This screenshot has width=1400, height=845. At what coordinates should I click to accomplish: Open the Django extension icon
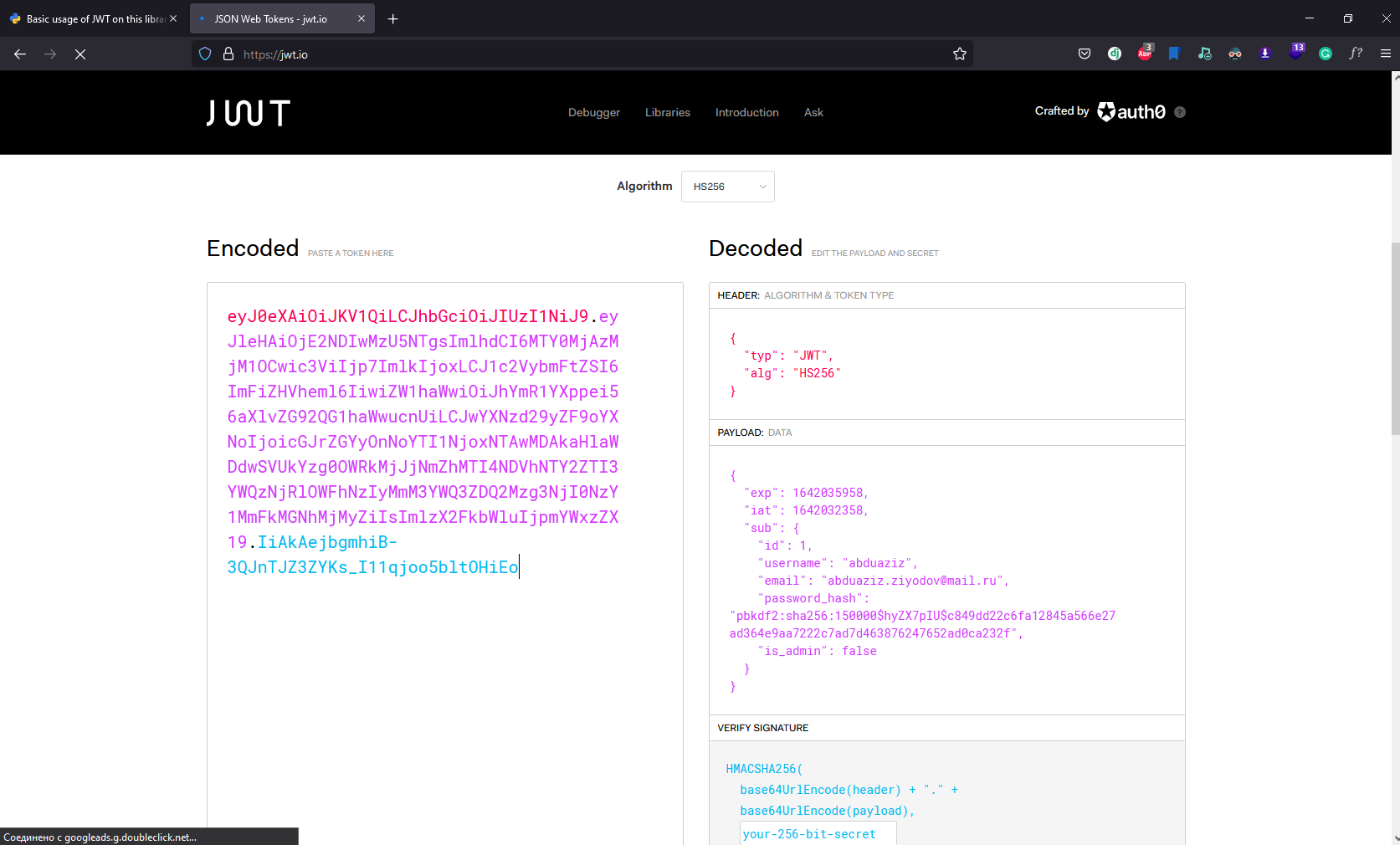point(1115,54)
